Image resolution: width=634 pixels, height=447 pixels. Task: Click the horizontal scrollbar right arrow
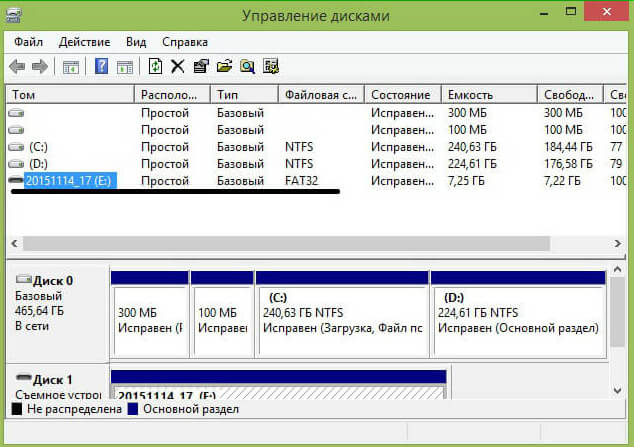[618, 244]
